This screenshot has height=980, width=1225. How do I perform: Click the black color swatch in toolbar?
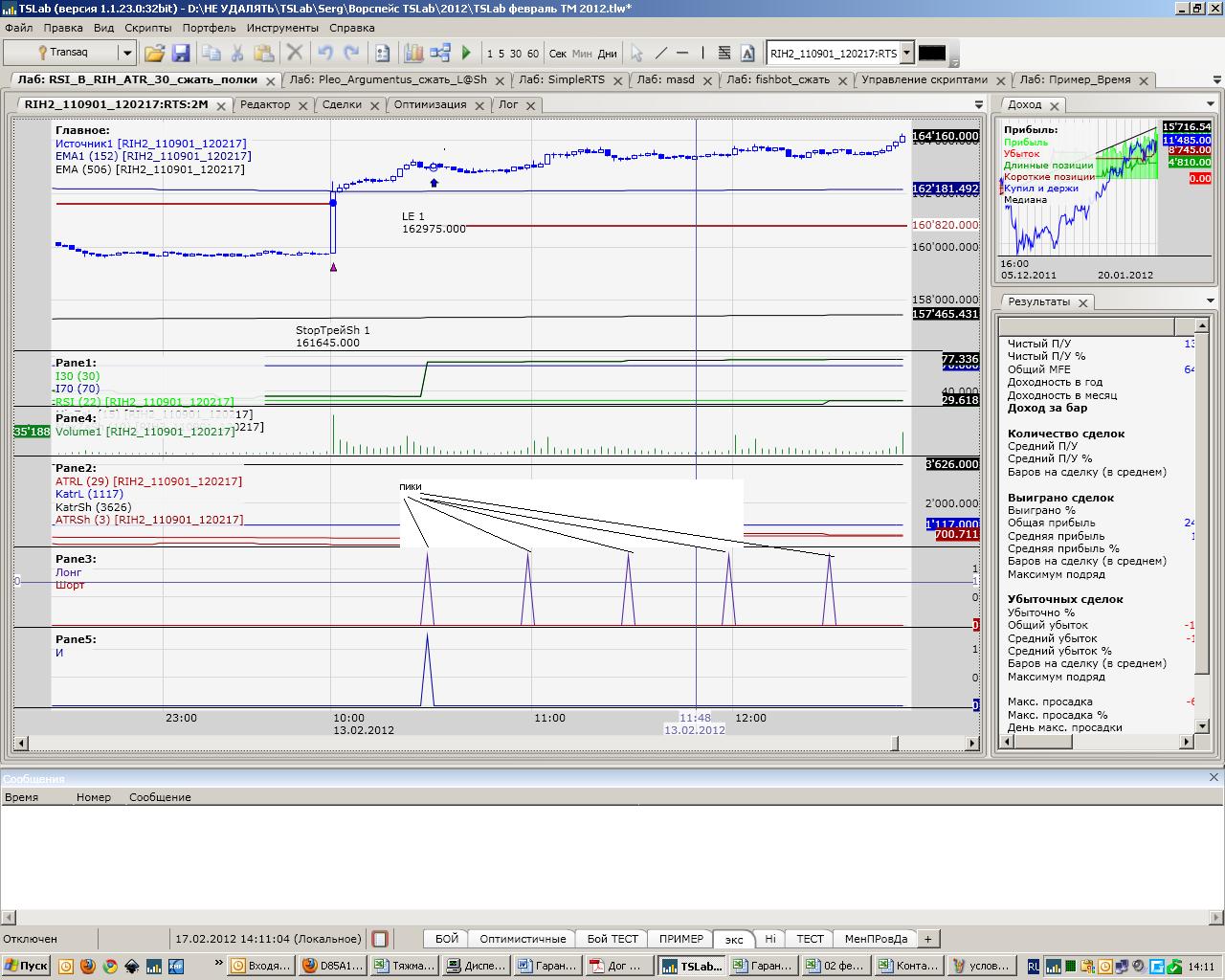(931, 54)
